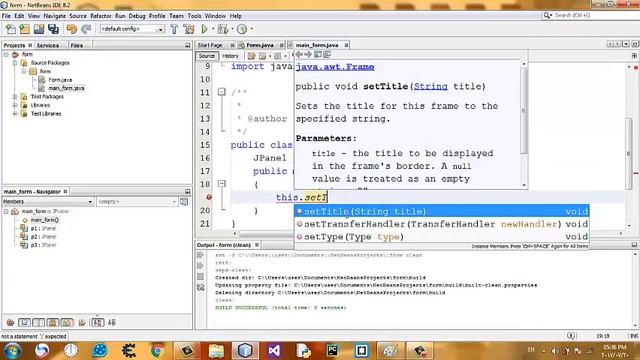Click the Save All toolbar icon

click(53, 29)
